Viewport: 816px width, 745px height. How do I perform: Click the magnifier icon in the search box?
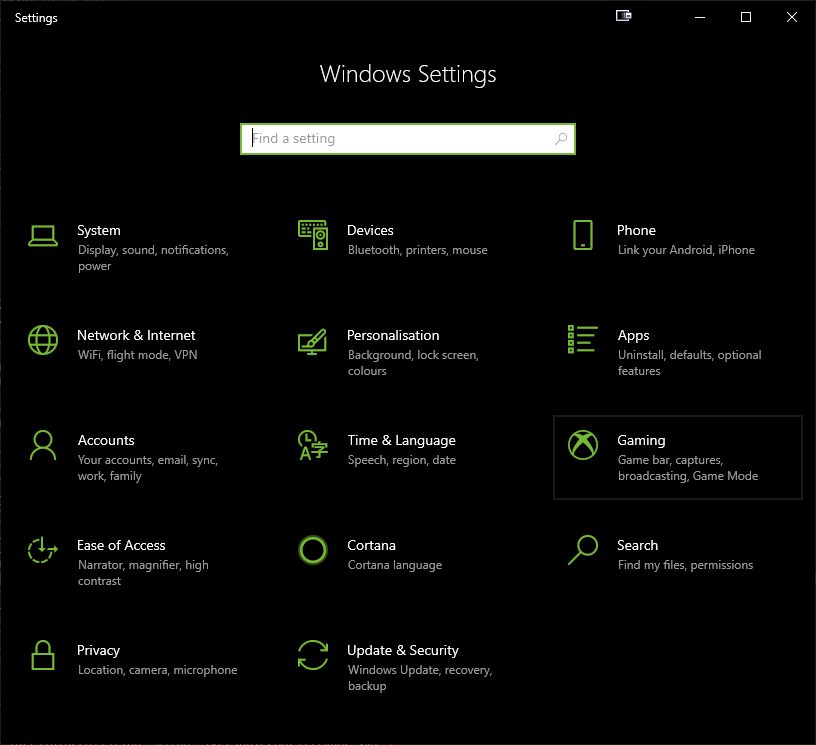point(561,138)
